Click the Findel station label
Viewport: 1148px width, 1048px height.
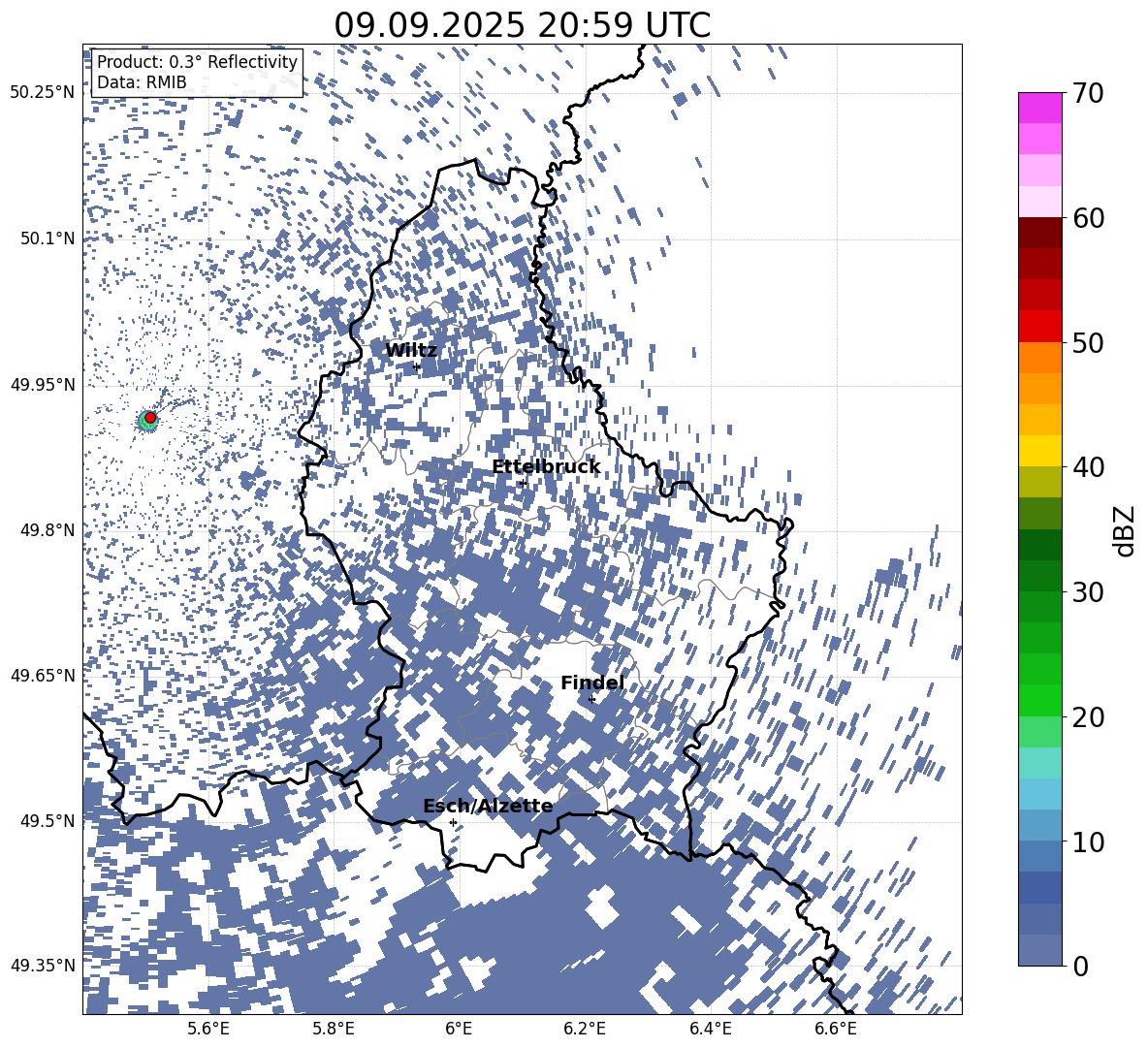pos(592,683)
